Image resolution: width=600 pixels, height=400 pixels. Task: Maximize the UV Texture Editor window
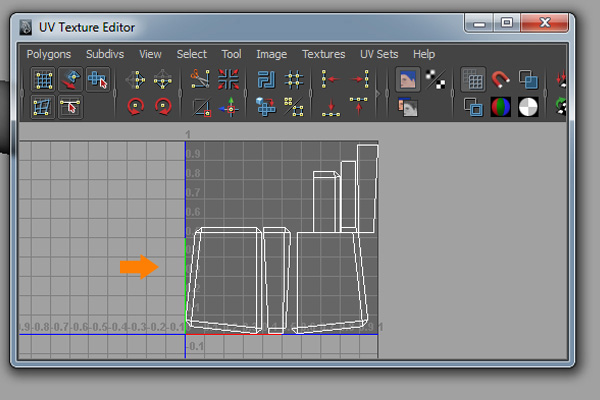click(x=507, y=22)
